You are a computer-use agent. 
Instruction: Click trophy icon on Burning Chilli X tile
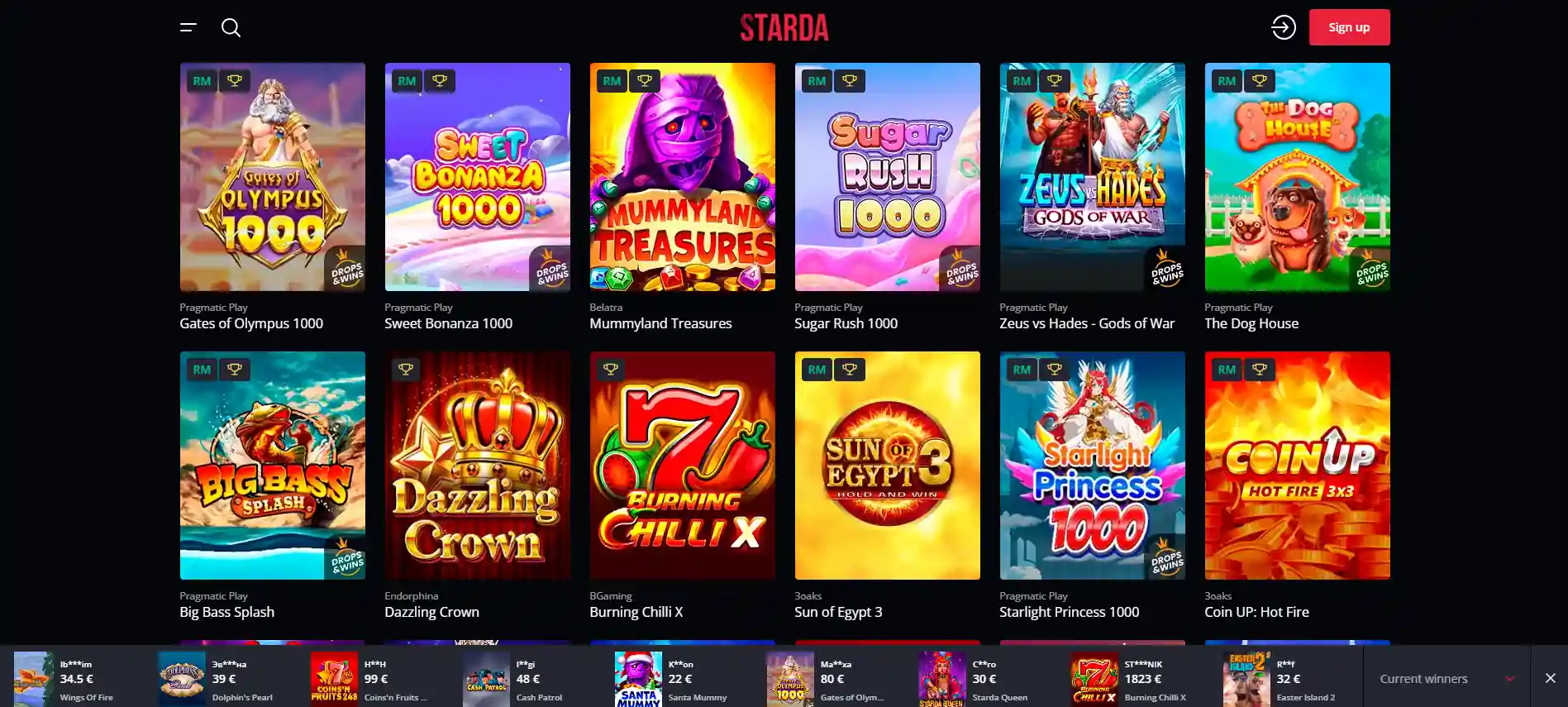point(611,370)
